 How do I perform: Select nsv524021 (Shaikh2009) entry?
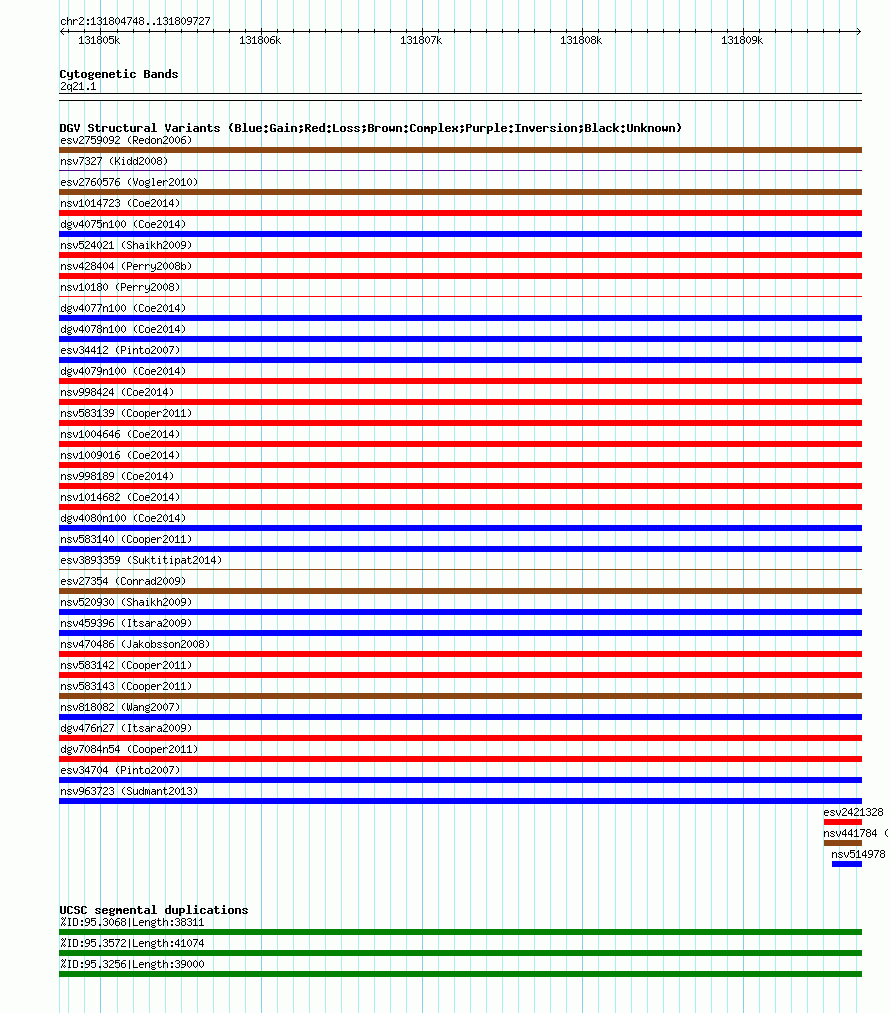coord(126,245)
